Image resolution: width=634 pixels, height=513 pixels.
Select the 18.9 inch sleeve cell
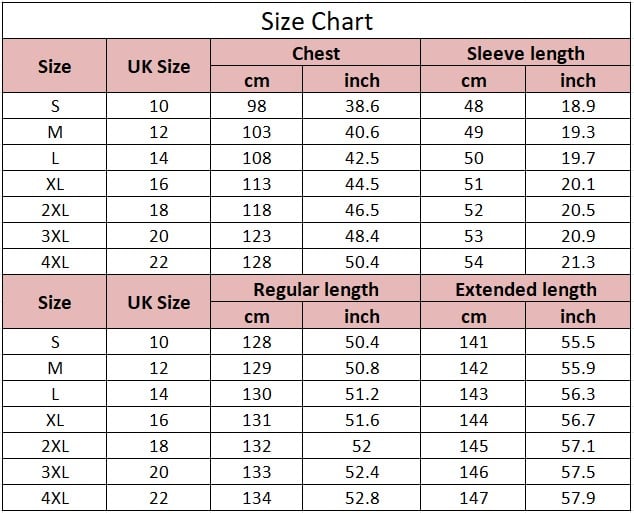pos(577,106)
